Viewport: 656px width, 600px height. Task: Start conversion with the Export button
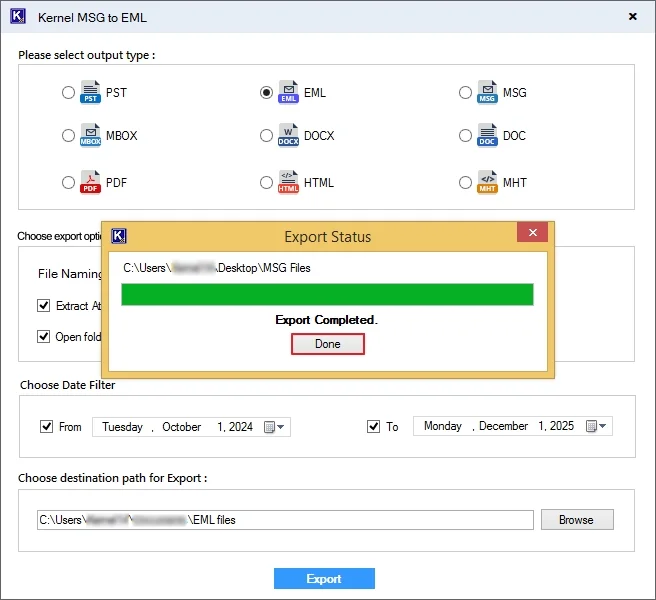(324, 579)
